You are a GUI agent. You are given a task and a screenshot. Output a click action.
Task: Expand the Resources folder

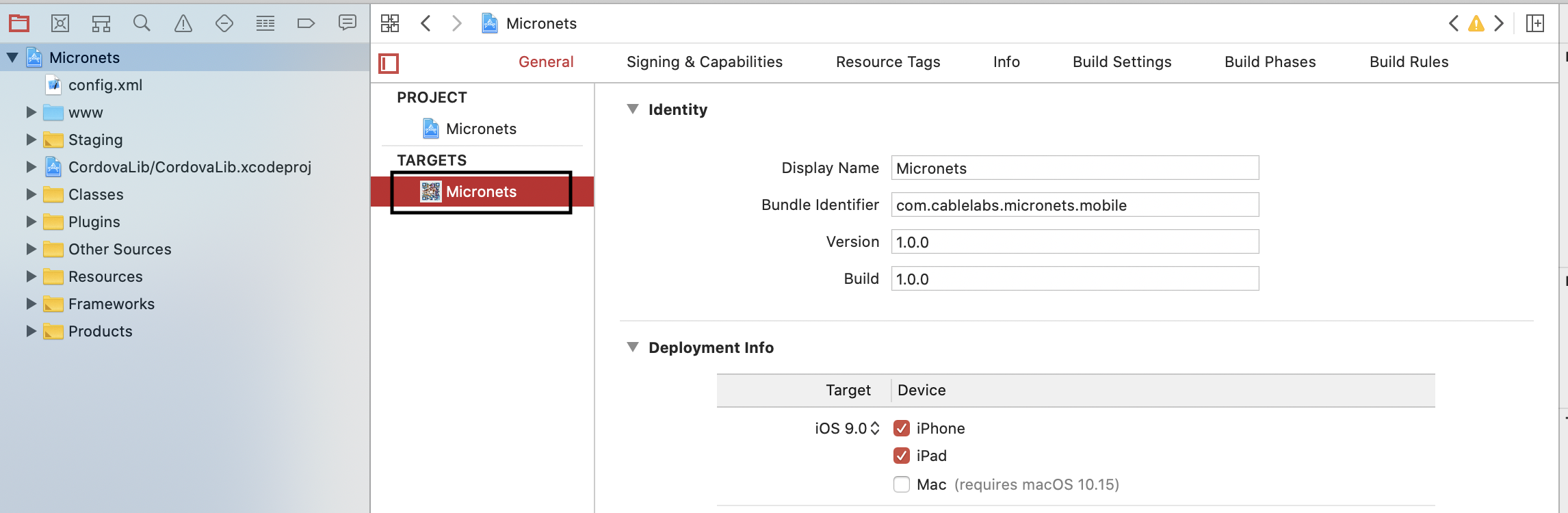[31, 276]
